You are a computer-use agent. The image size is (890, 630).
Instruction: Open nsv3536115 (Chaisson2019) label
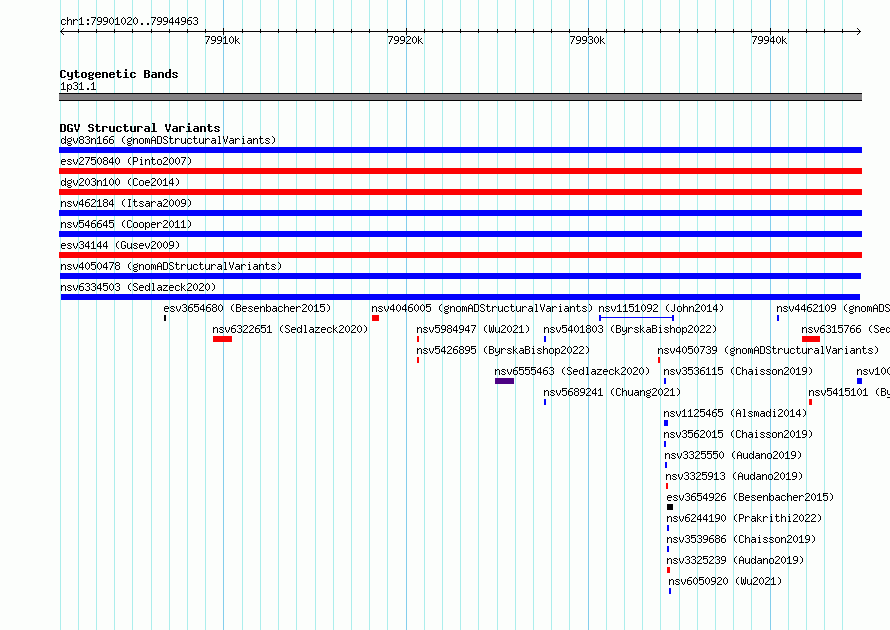coord(738,371)
